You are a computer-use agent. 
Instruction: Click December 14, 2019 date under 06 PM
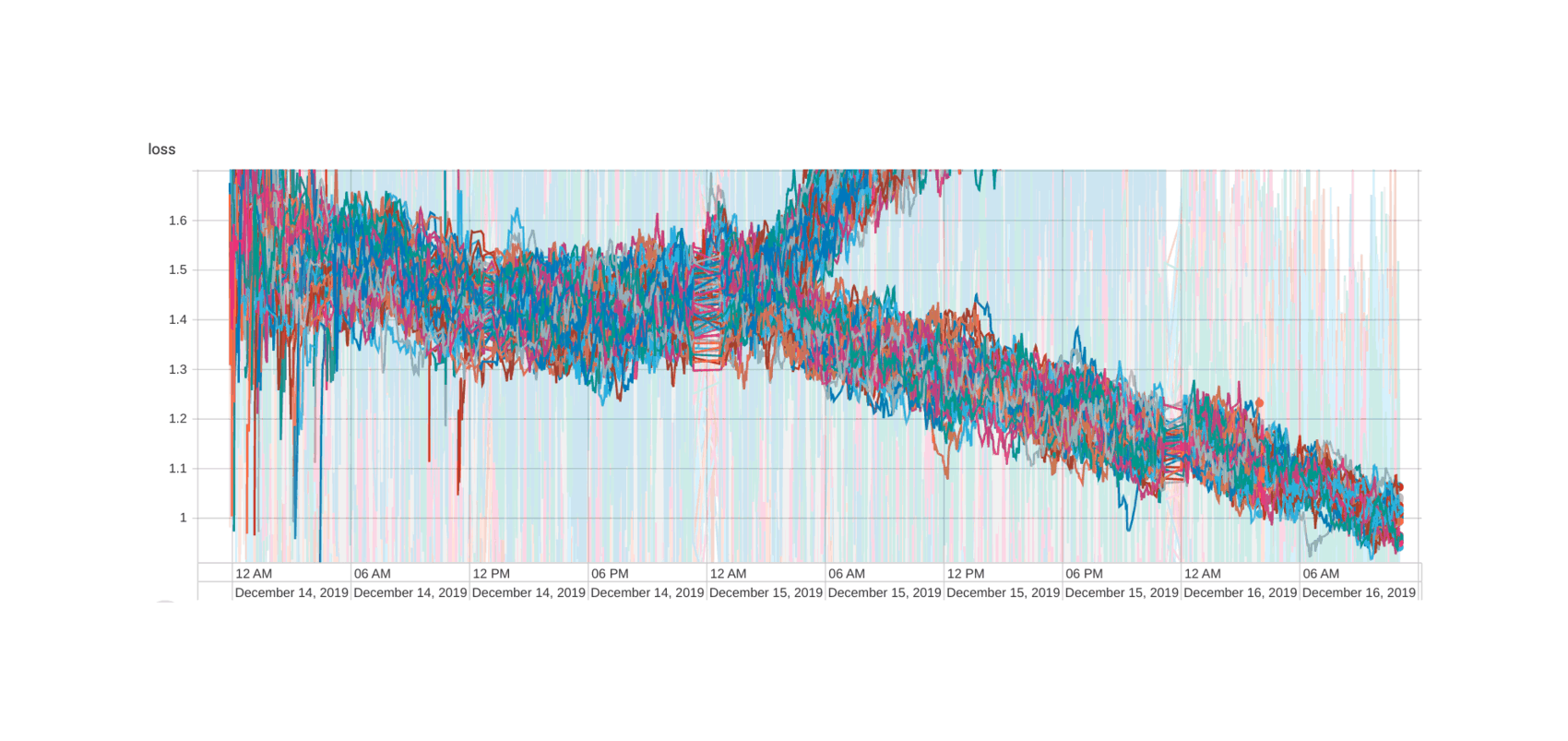pyautogui.click(x=647, y=593)
